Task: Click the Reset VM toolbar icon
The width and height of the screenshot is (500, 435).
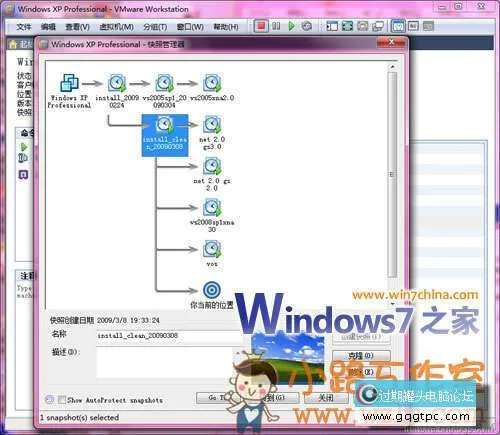Action: coord(306,26)
